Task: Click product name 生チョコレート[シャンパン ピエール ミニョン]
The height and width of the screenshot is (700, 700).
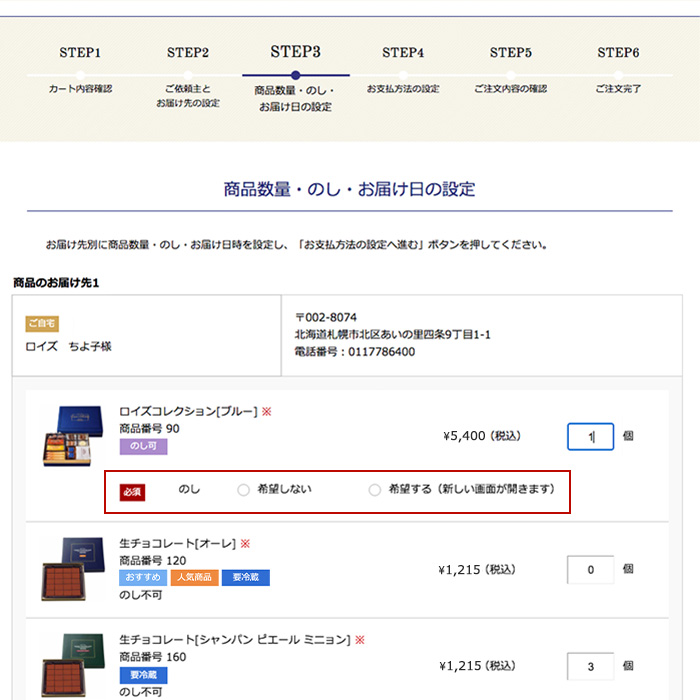Action: coord(235,640)
